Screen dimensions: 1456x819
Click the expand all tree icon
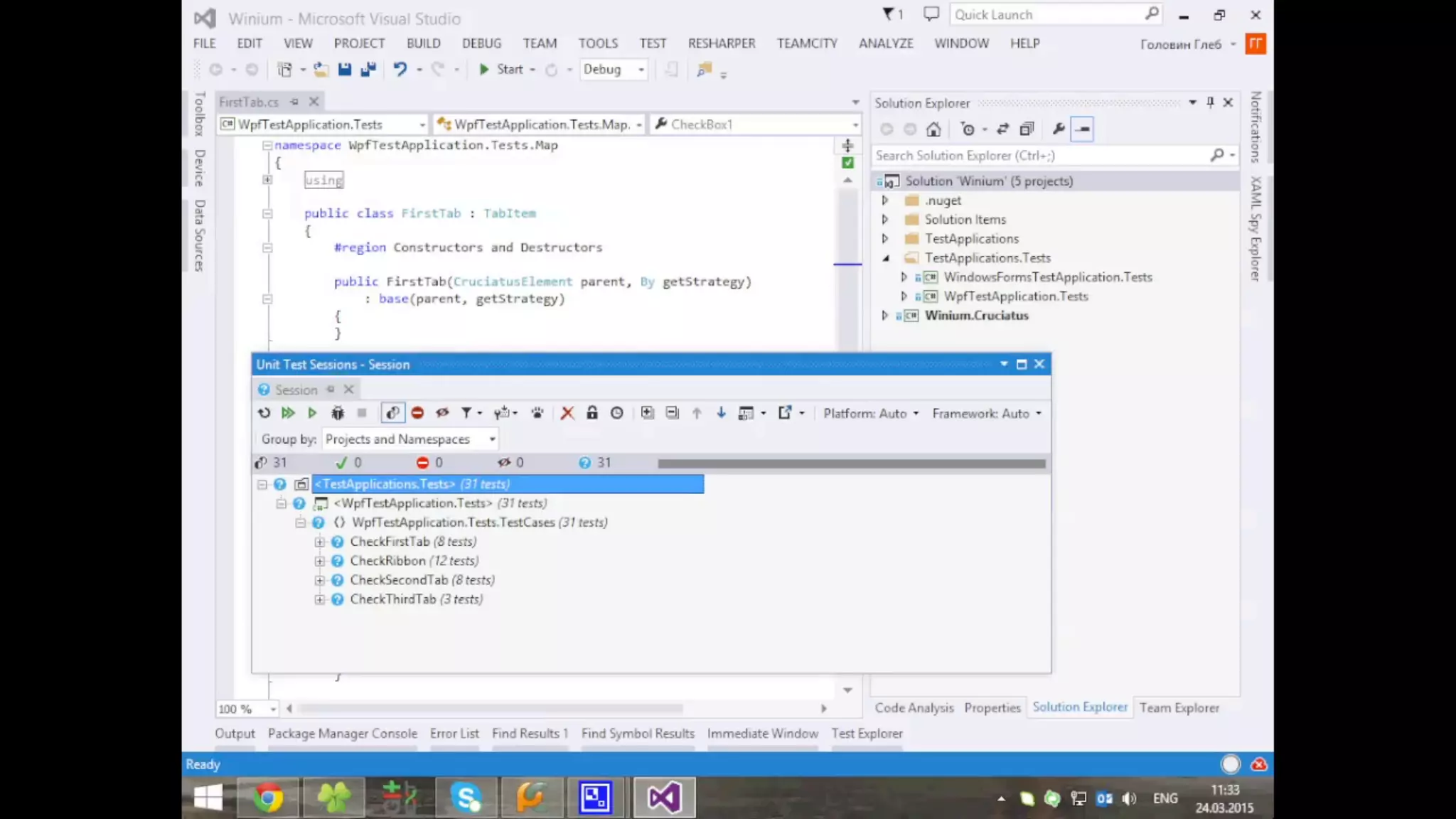(647, 413)
